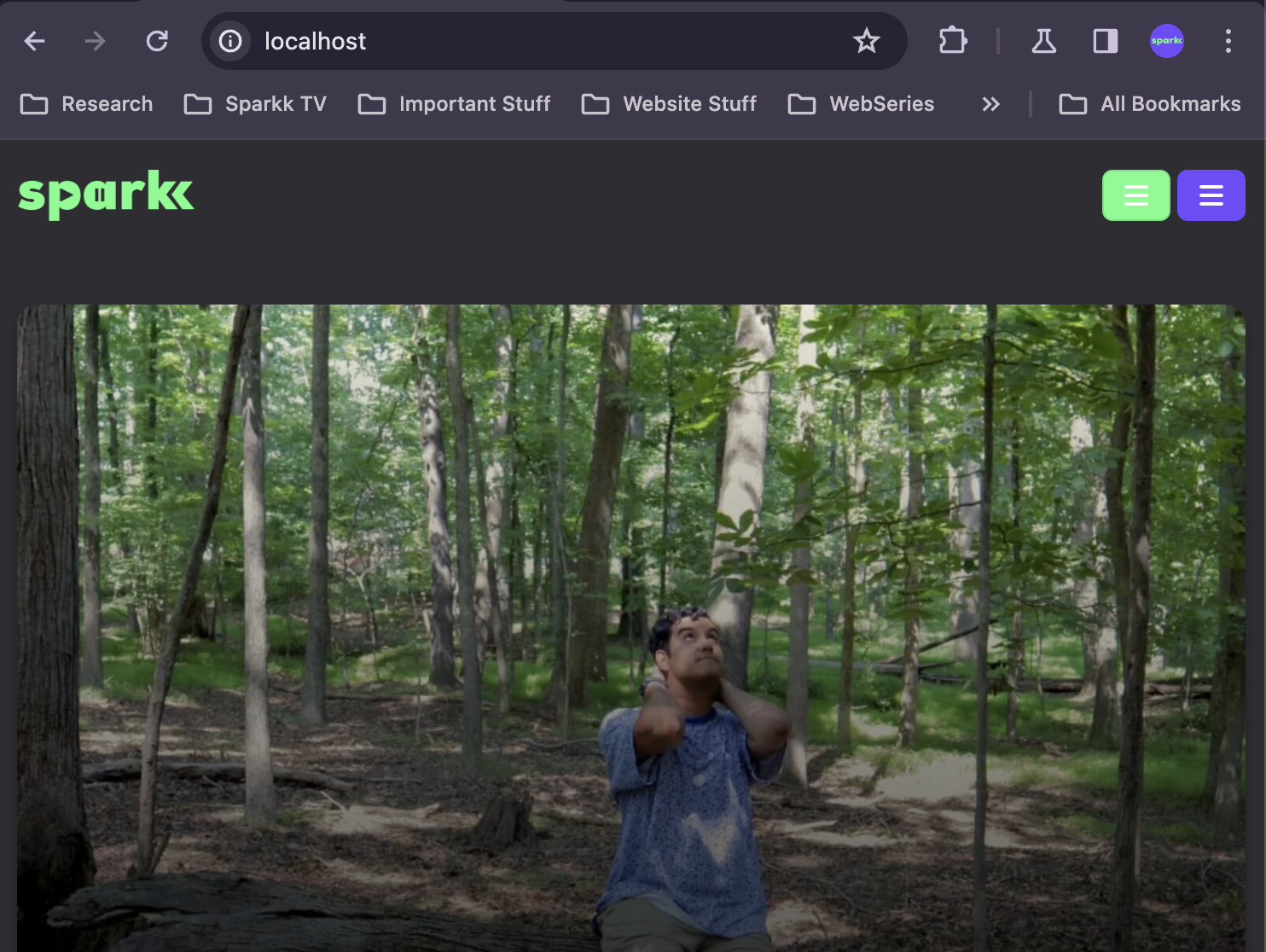Open the purple hamburger menu button
Image resolution: width=1266 pixels, height=952 pixels.
1211,195
